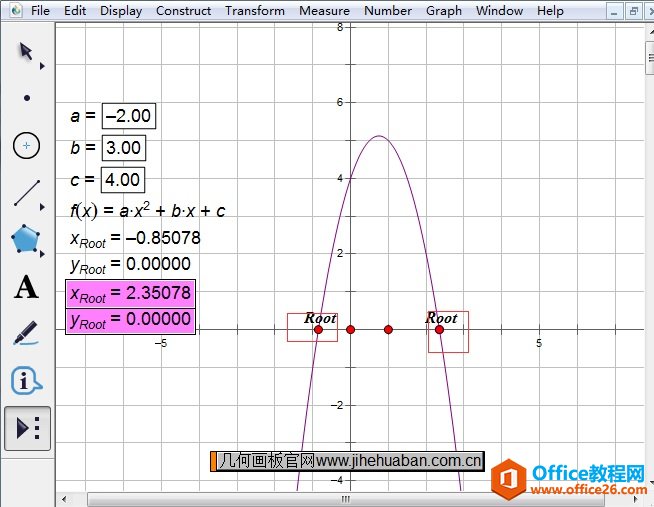Viewport: 654px width, 507px height.
Task: Restore down the document window
Action: tap(634, 12)
